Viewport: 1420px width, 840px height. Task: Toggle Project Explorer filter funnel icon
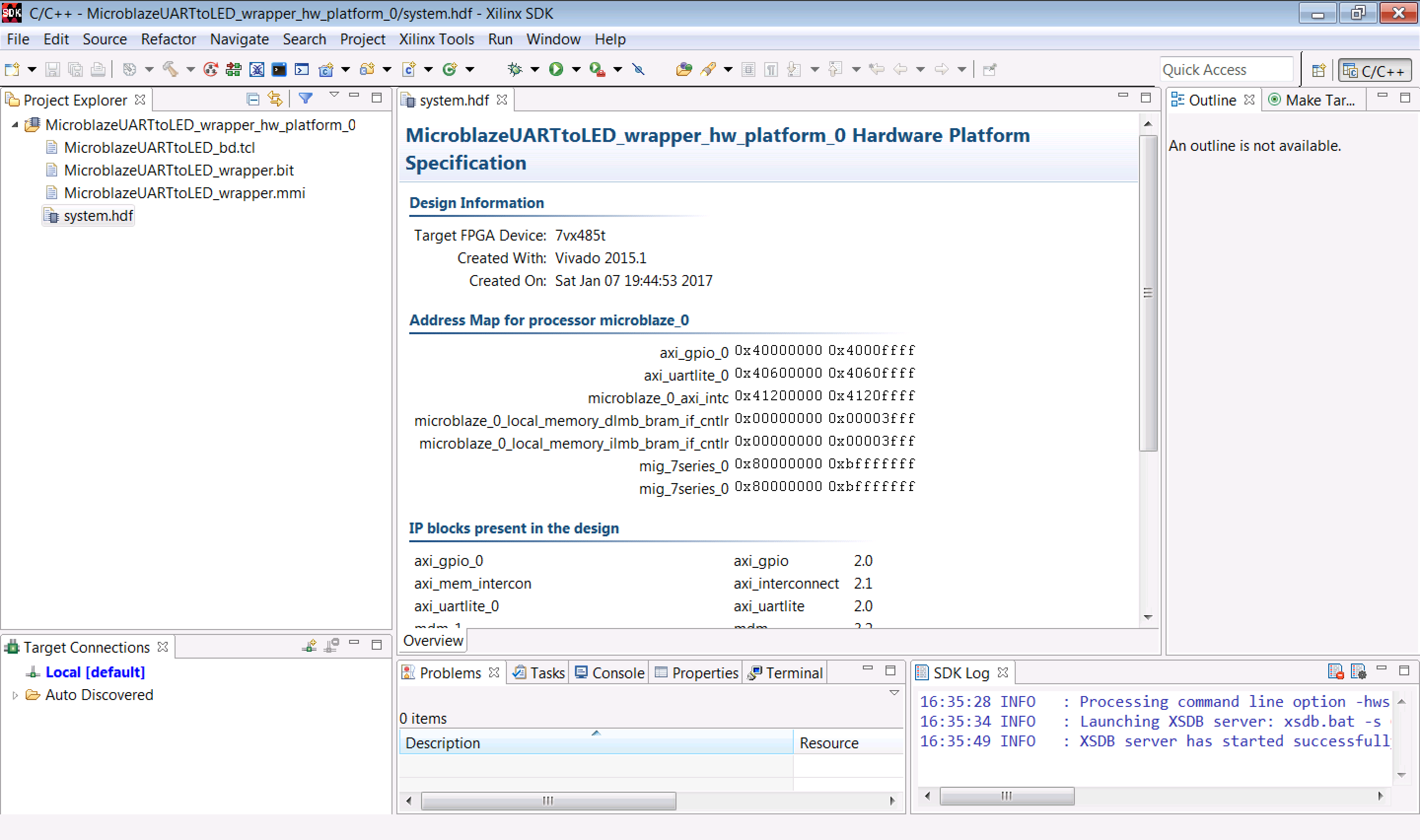[x=306, y=99]
